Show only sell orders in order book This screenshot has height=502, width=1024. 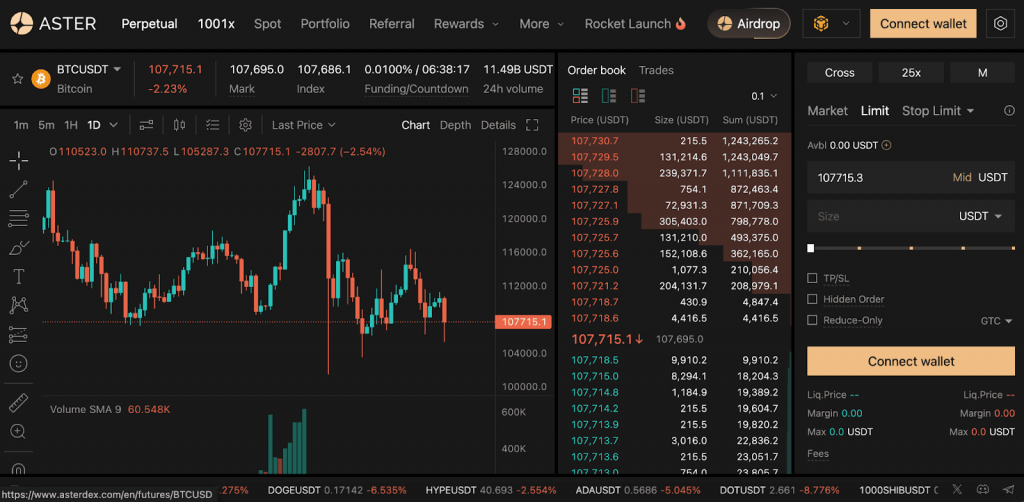(637, 96)
